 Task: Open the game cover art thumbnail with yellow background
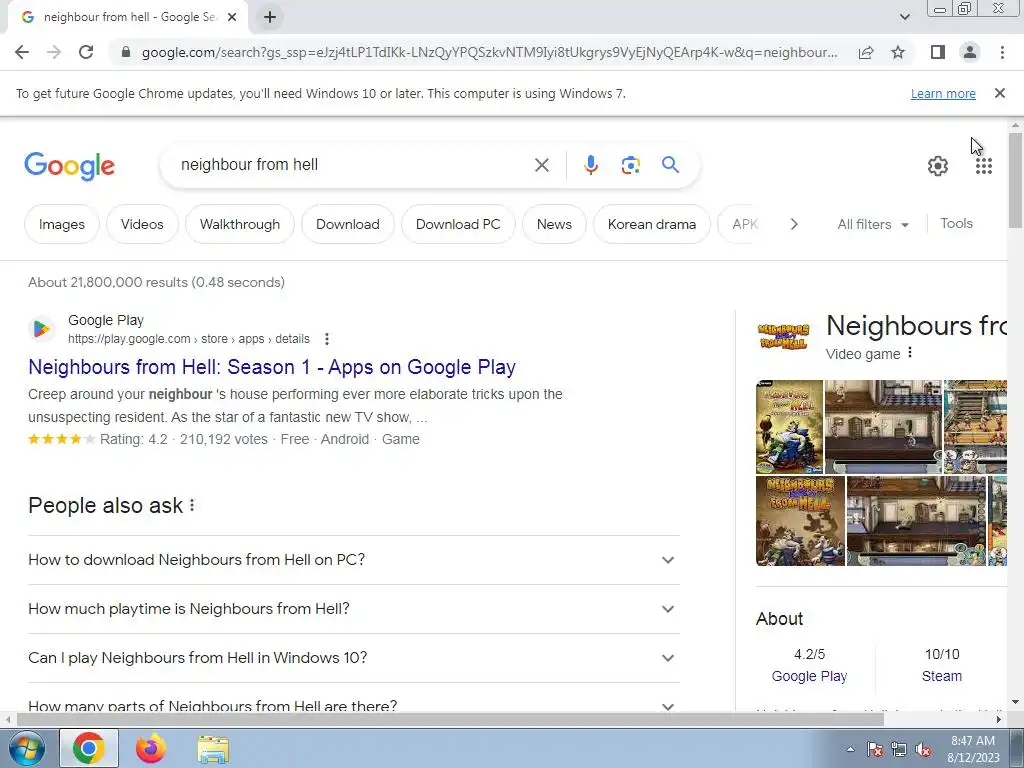tap(790, 426)
